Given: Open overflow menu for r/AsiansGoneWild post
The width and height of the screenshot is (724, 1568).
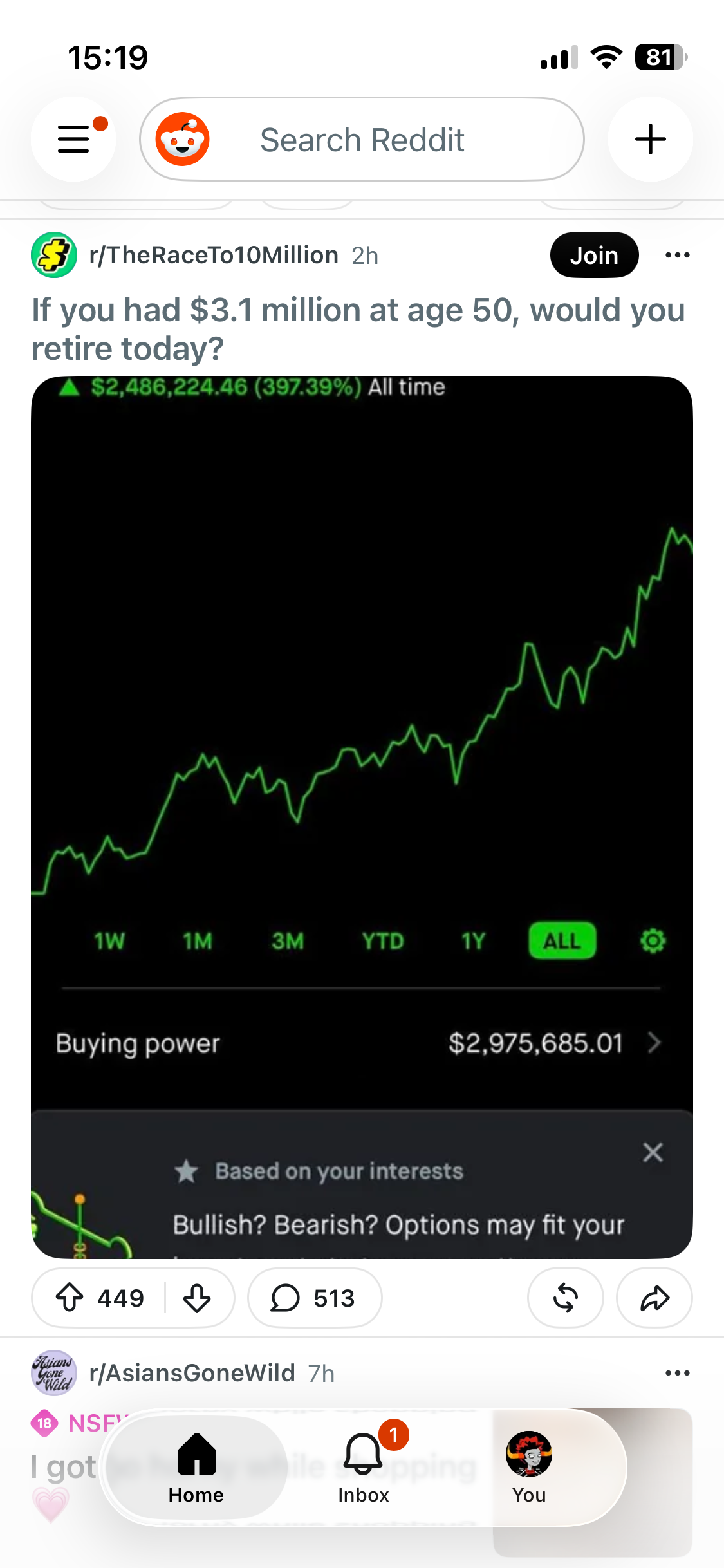Looking at the screenshot, I should click(677, 1373).
